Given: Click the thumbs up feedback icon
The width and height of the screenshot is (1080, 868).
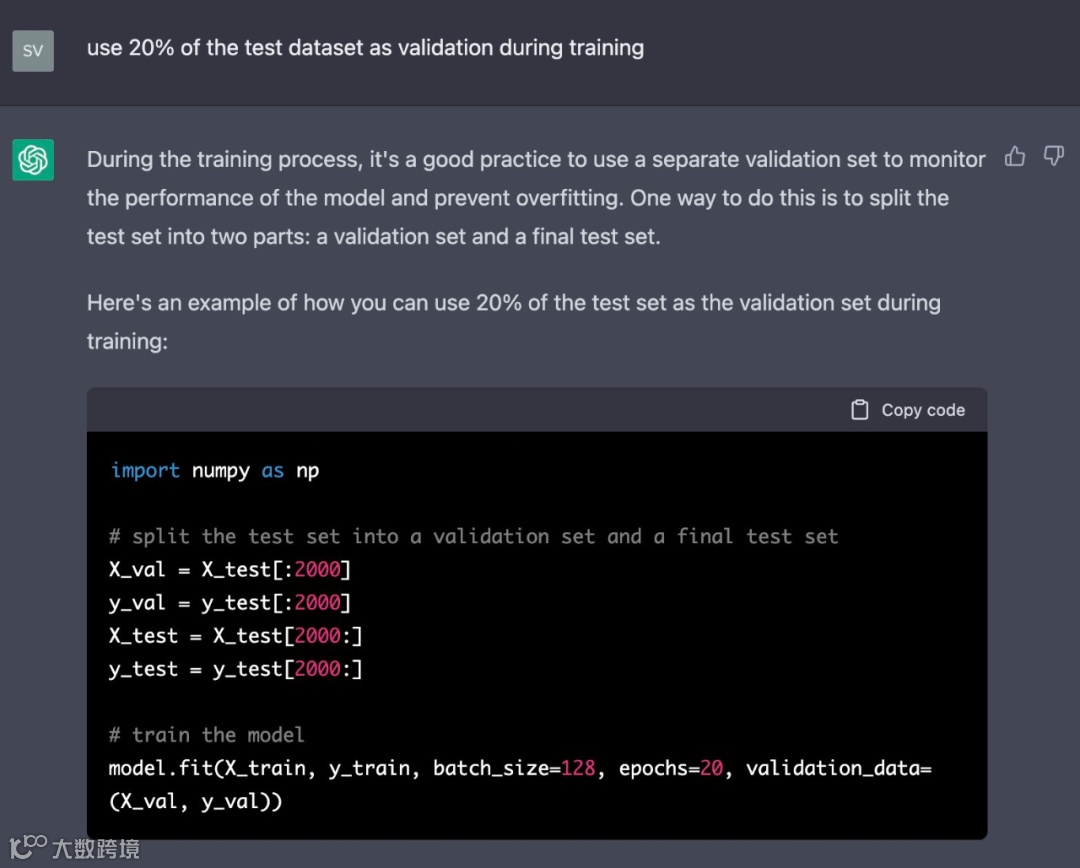Looking at the screenshot, I should (x=1015, y=156).
